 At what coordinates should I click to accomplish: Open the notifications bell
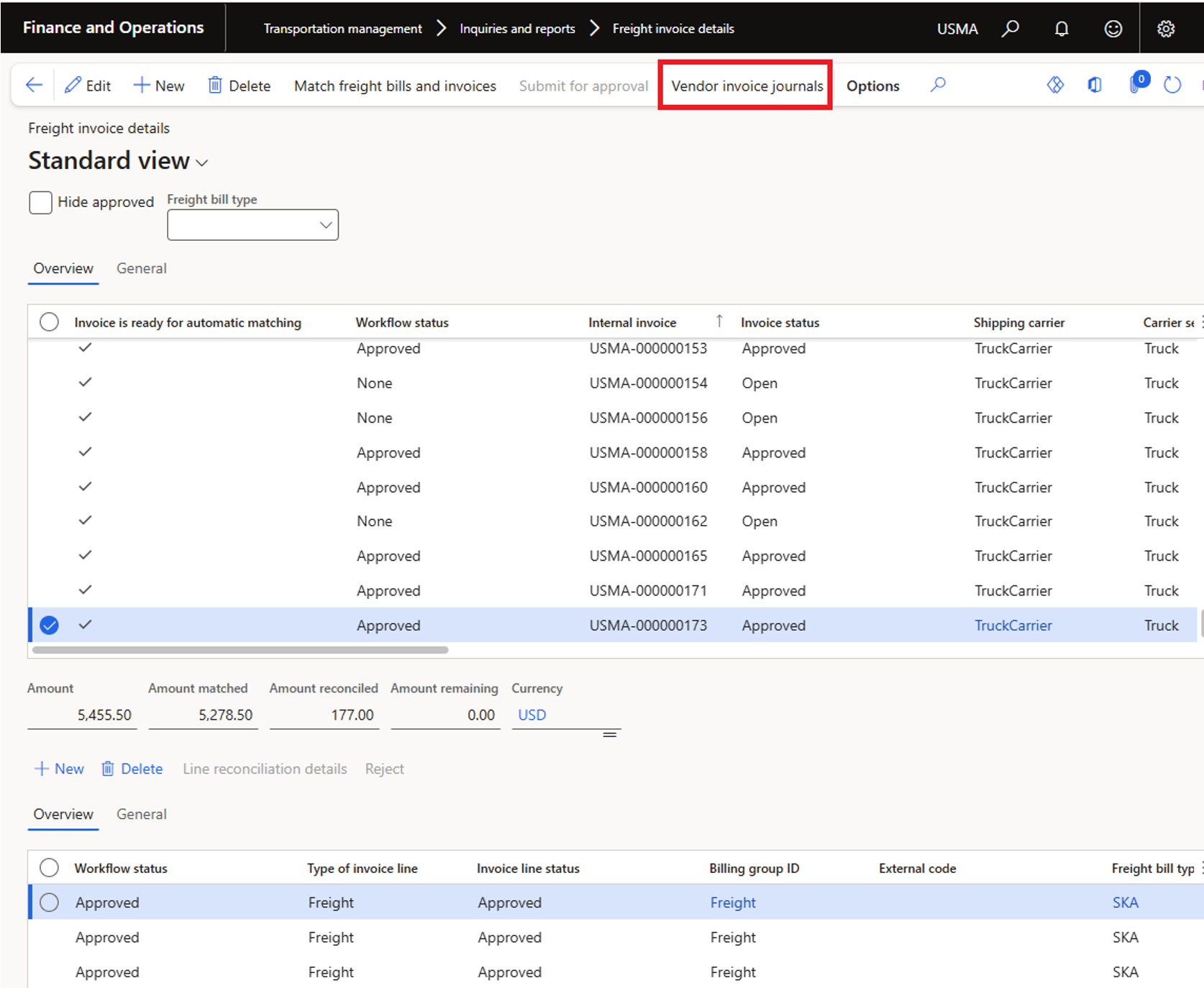(1062, 29)
